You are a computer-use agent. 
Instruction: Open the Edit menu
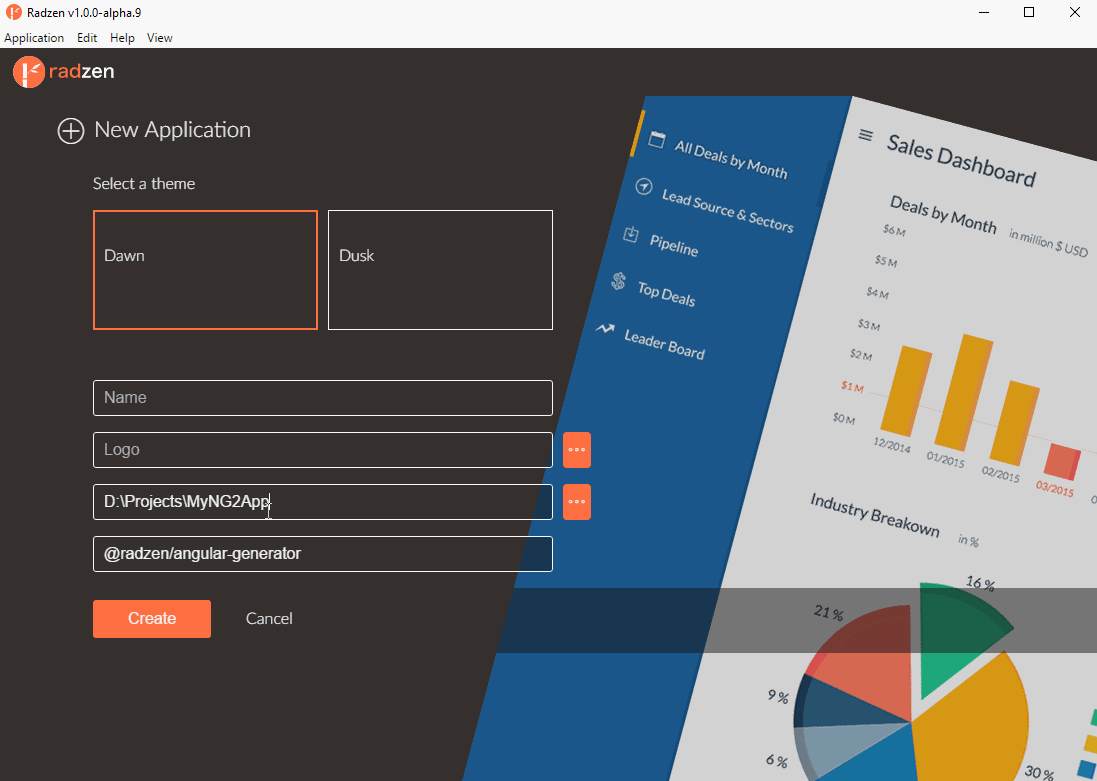[x=86, y=37]
